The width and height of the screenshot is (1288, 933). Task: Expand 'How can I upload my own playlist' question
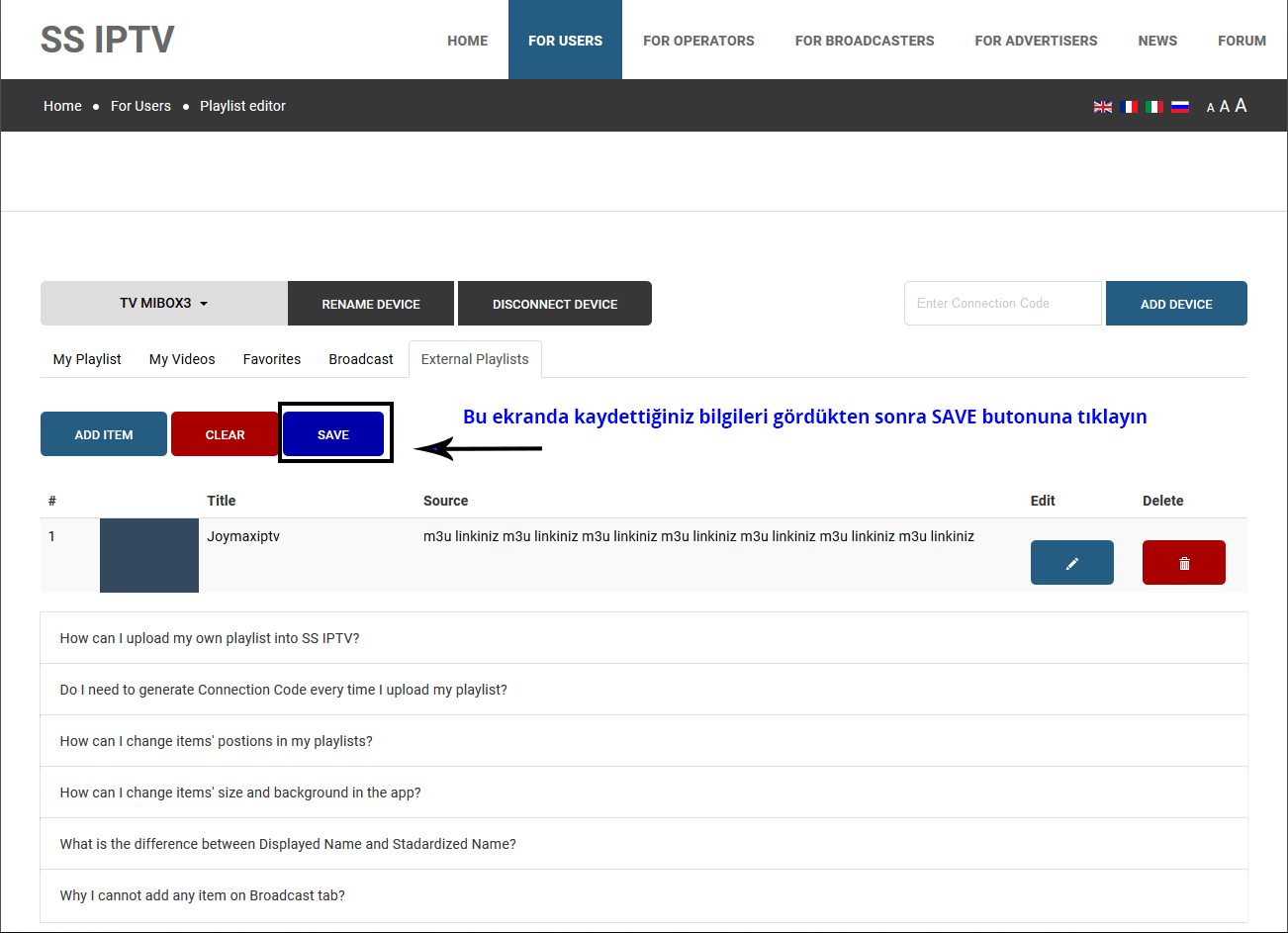coord(210,638)
